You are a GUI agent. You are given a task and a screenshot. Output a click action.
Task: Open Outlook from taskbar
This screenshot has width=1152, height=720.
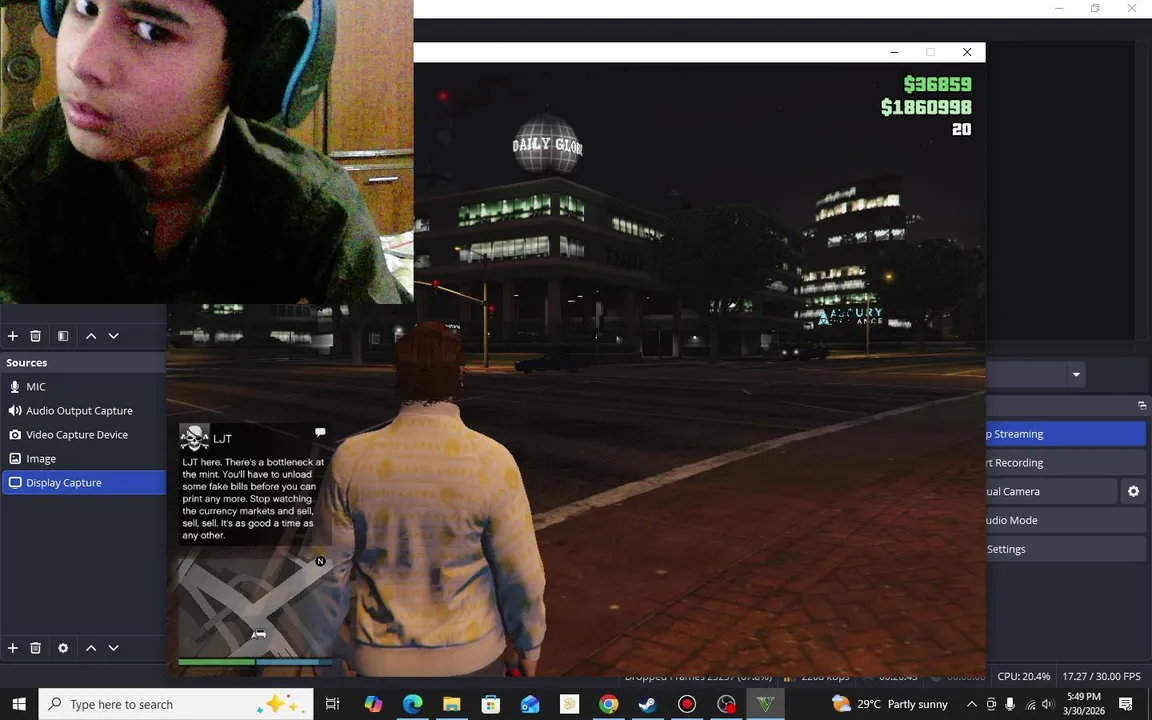(530, 705)
